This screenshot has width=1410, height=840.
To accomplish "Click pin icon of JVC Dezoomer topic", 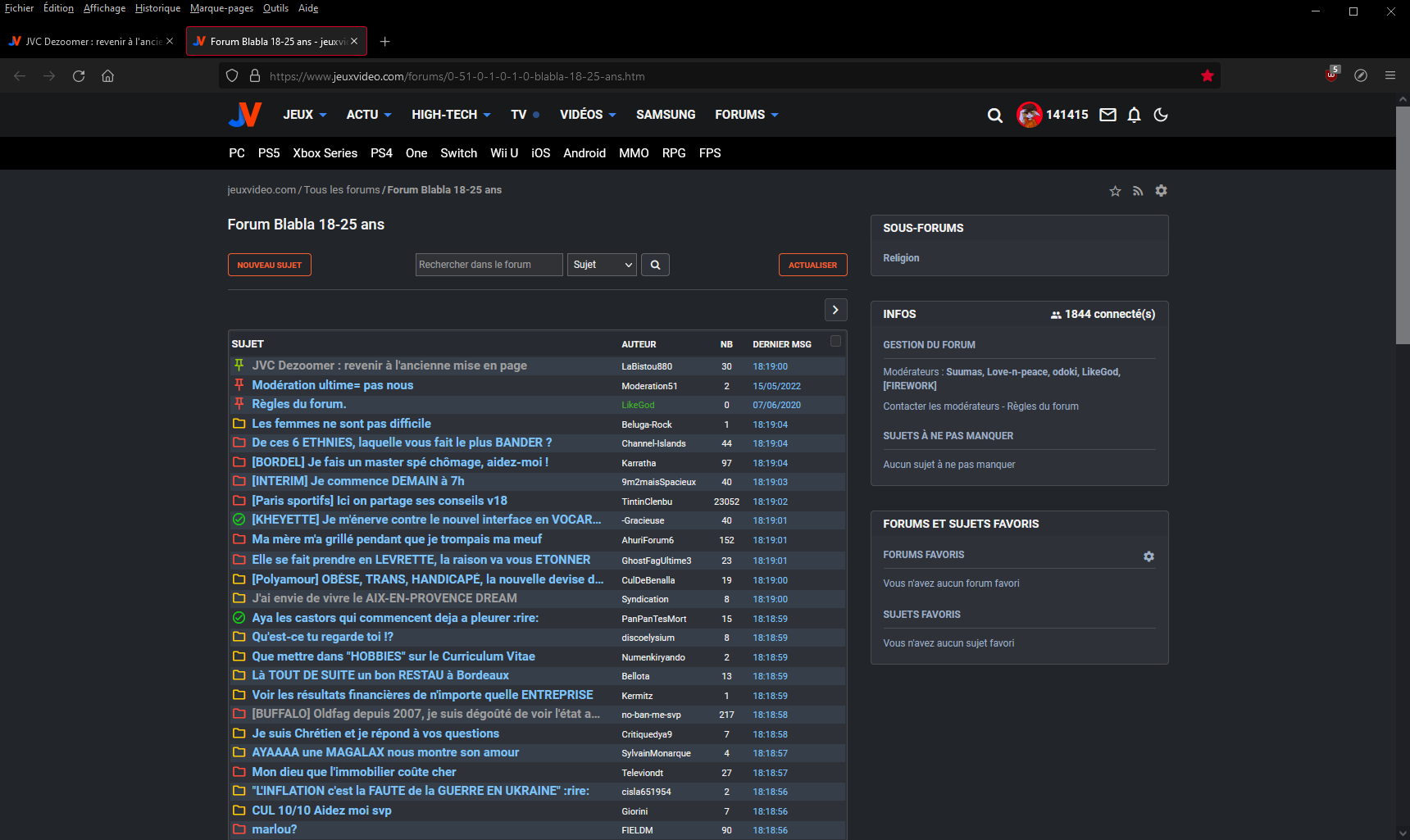I will pyautogui.click(x=239, y=366).
